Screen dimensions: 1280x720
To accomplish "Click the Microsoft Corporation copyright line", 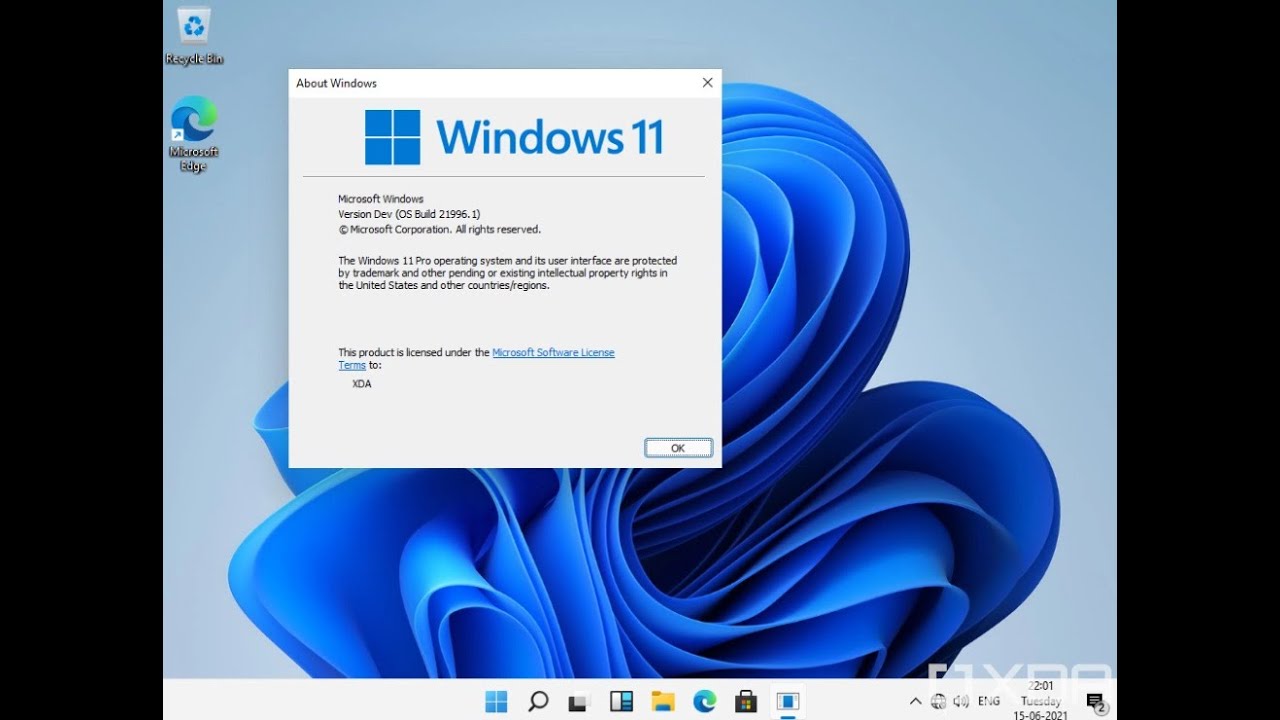I will click(x=440, y=229).
